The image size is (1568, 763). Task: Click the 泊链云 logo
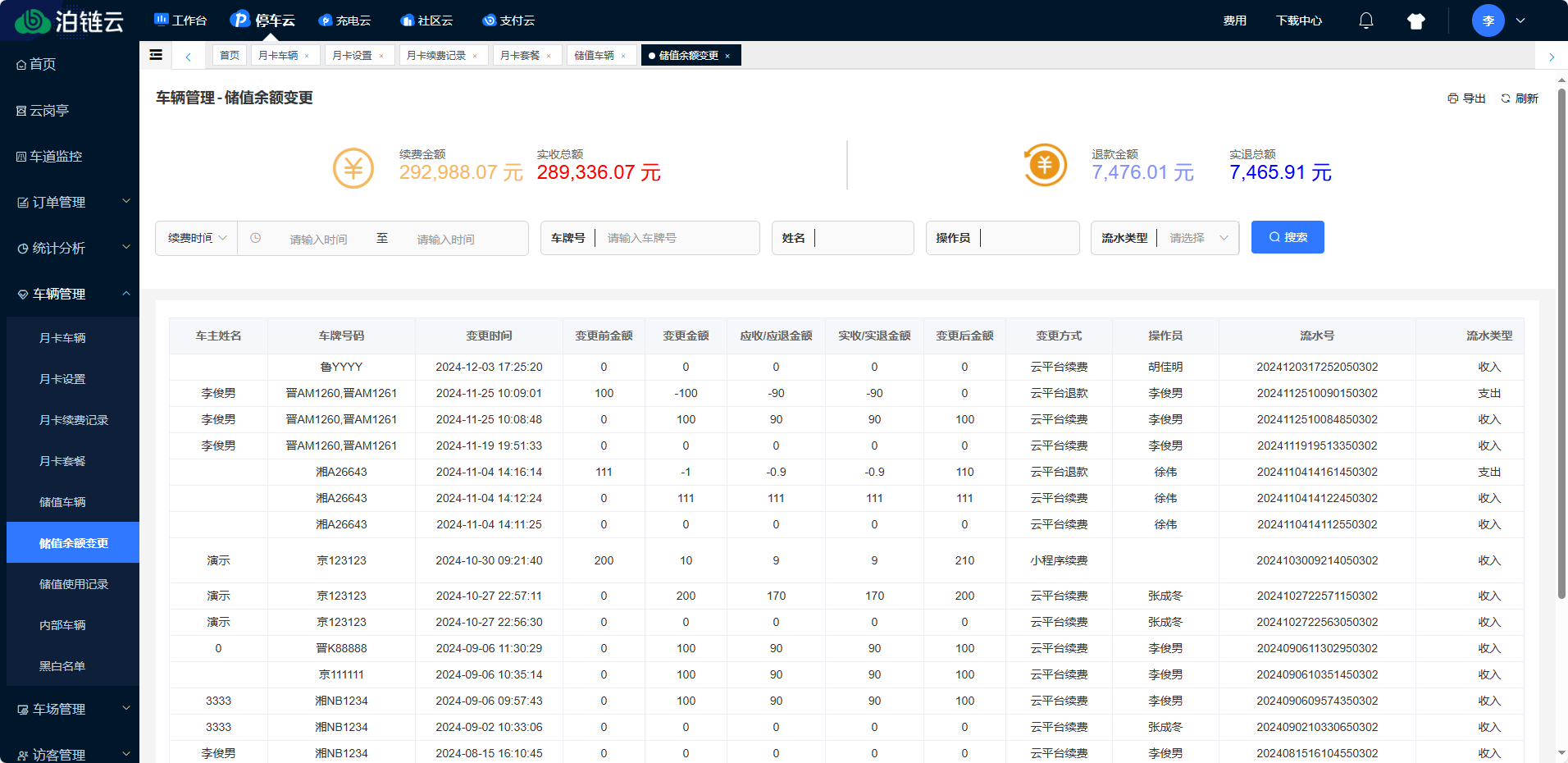tap(70, 21)
